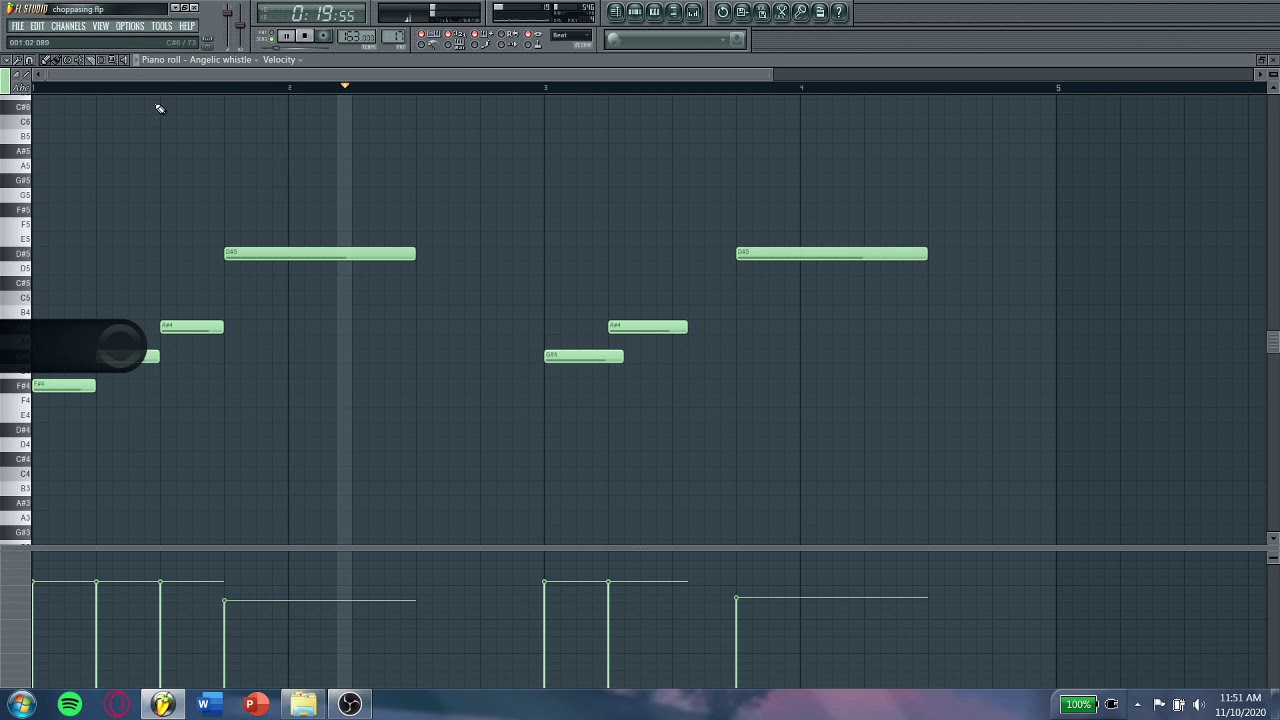
Task: Open the OPTIONS menu
Action: (x=130, y=26)
